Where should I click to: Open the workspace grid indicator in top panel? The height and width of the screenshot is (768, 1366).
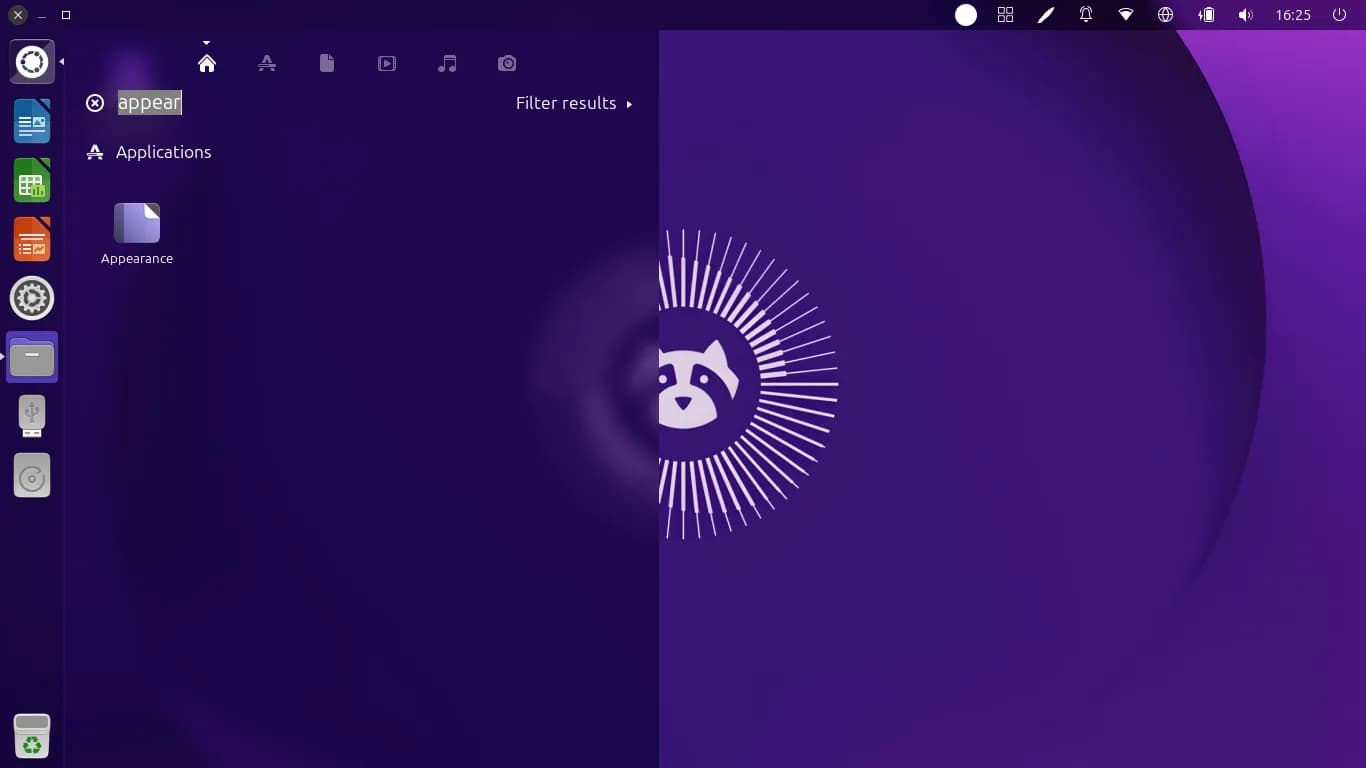(1006, 15)
